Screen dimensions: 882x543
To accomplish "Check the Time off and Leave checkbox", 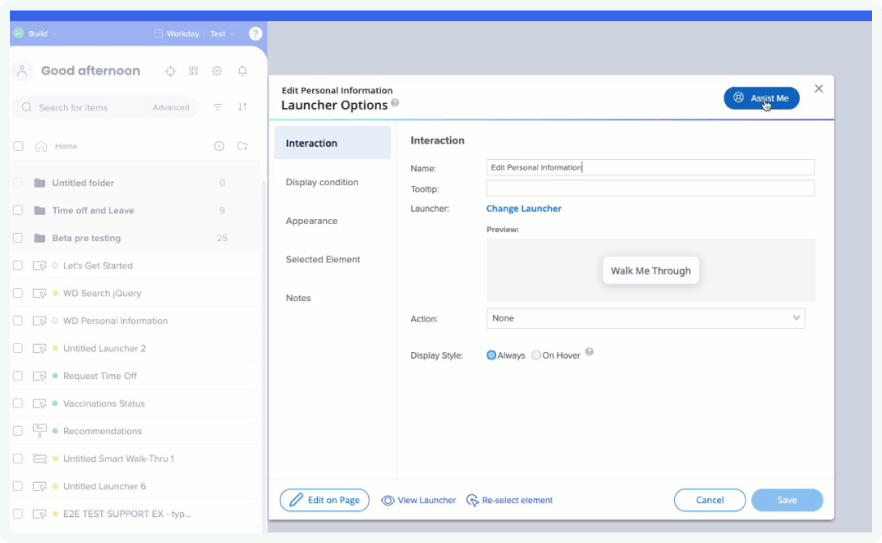I will click(19, 210).
